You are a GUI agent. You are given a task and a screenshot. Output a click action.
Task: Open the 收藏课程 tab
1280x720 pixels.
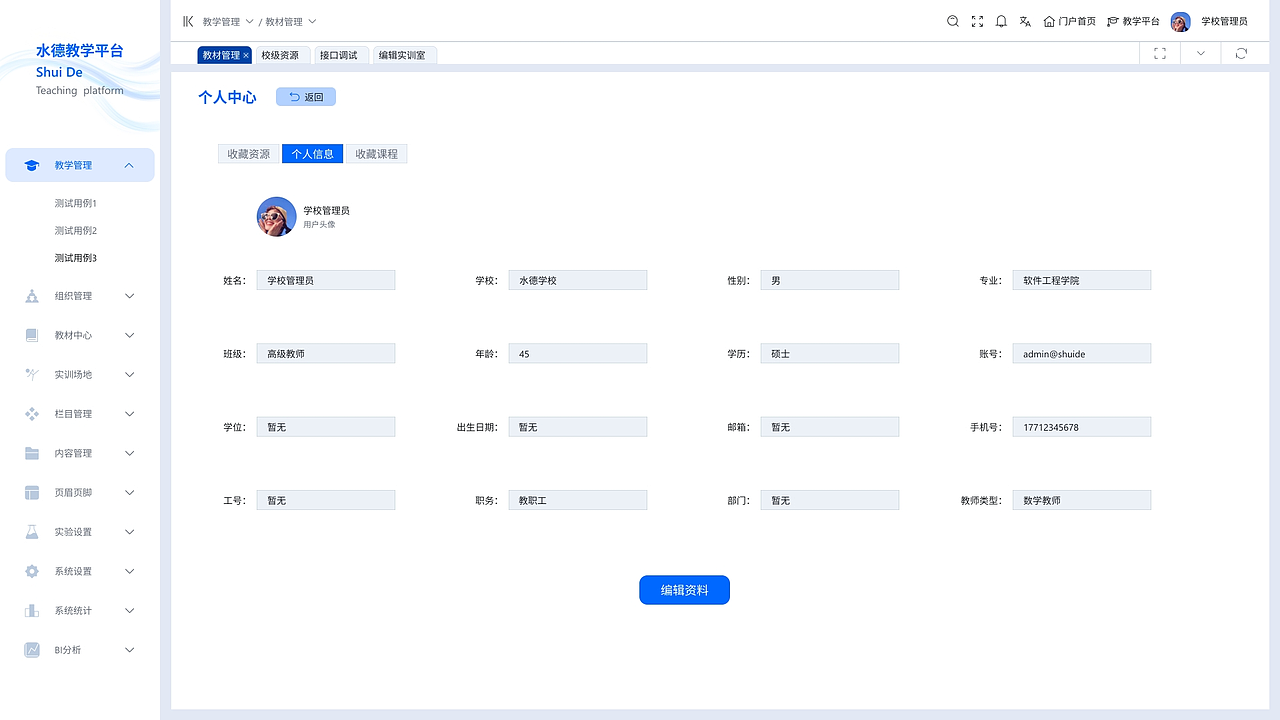coord(377,154)
